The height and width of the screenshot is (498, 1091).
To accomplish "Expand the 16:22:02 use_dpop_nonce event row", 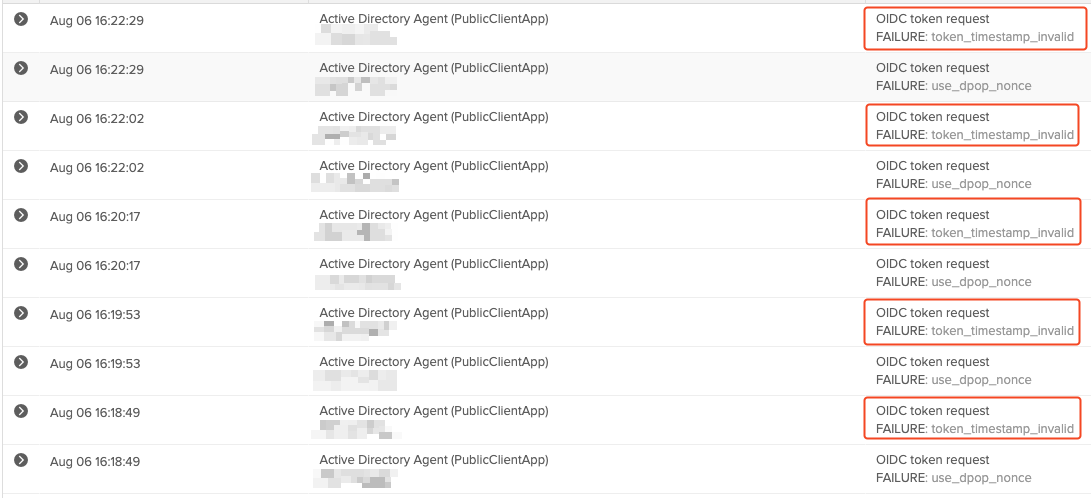I will coord(20,166).
